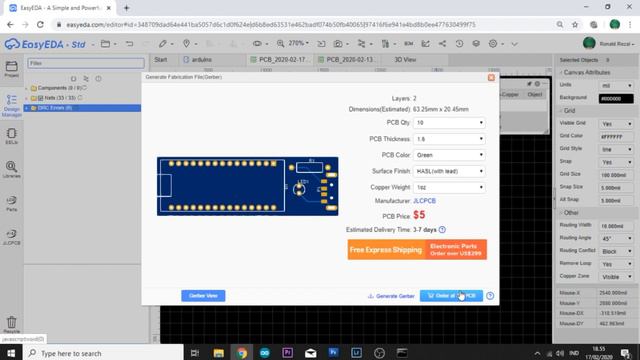
Task: Open the Libraries search sidebar icon
Action: pyautogui.click(x=11, y=169)
